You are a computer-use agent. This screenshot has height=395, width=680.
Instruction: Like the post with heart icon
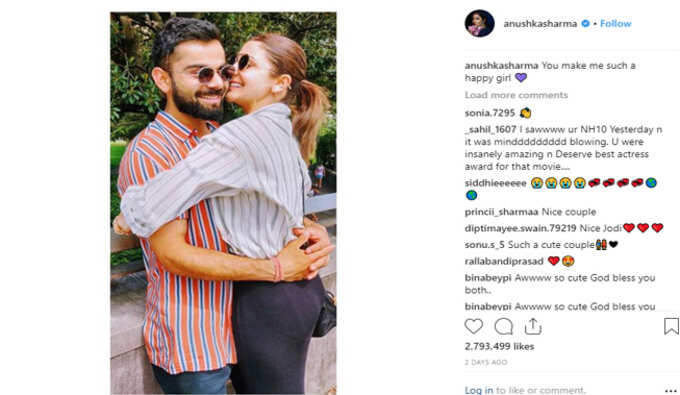click(x=474, y=326)
